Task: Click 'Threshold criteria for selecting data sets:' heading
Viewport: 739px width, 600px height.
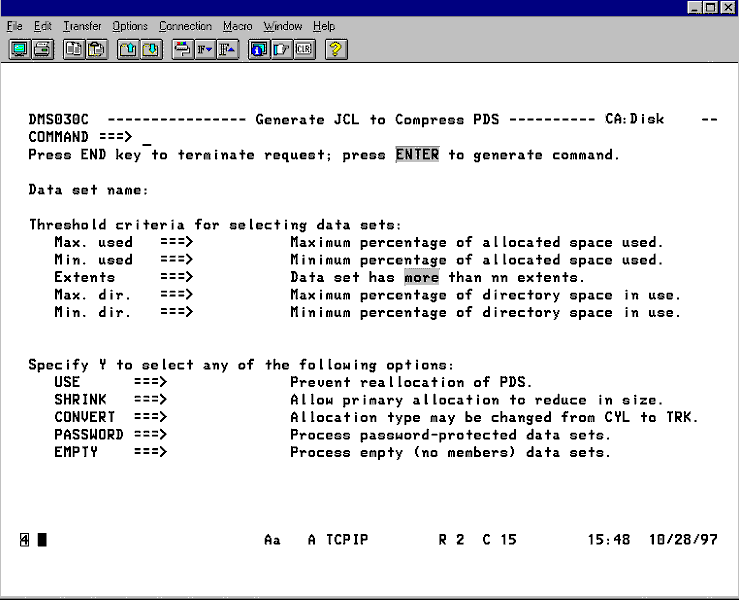Action: [215, 225]
